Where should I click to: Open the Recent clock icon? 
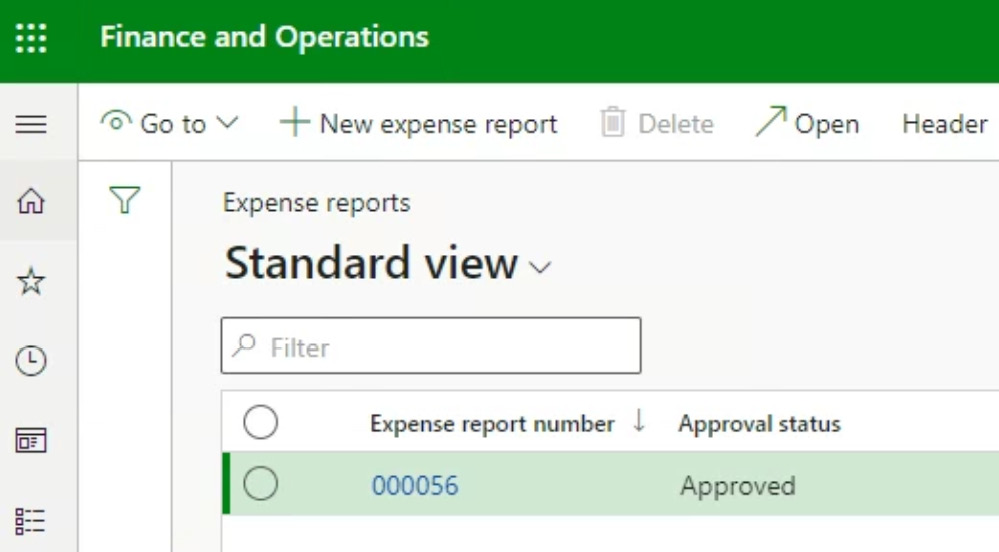pos(31,361)
